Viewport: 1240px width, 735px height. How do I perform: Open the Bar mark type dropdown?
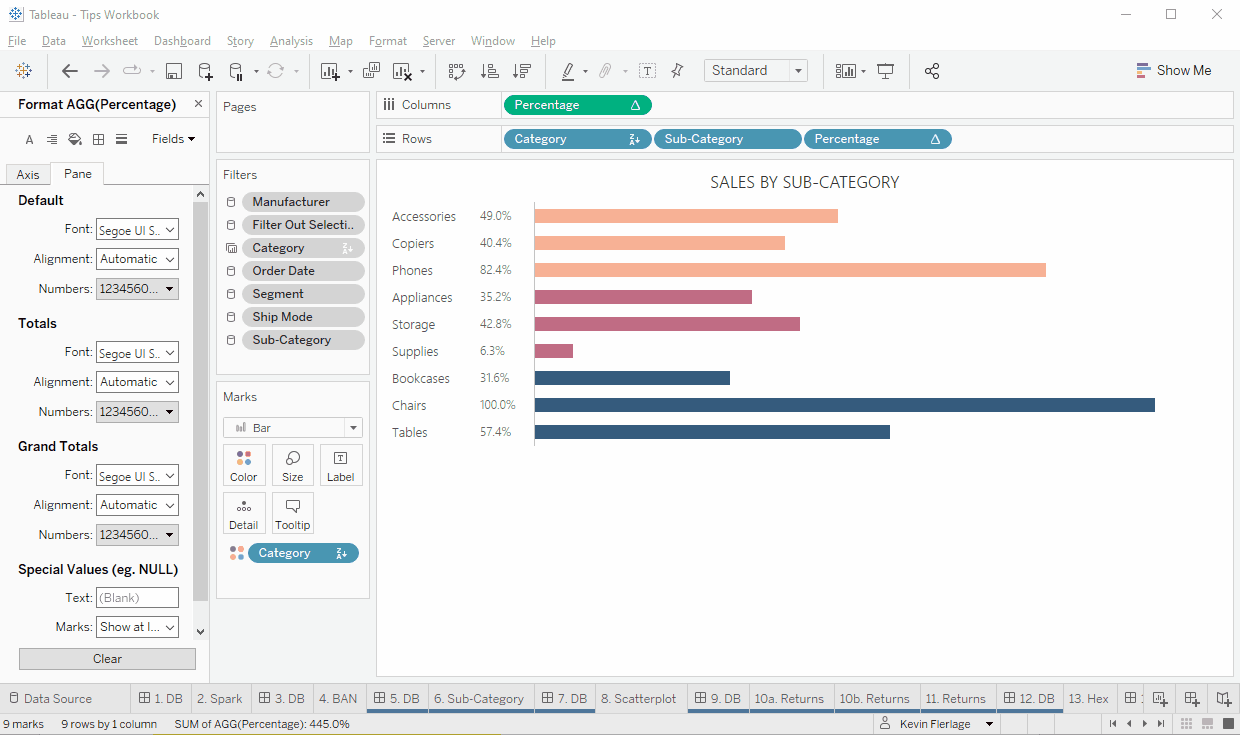(293, 428)
